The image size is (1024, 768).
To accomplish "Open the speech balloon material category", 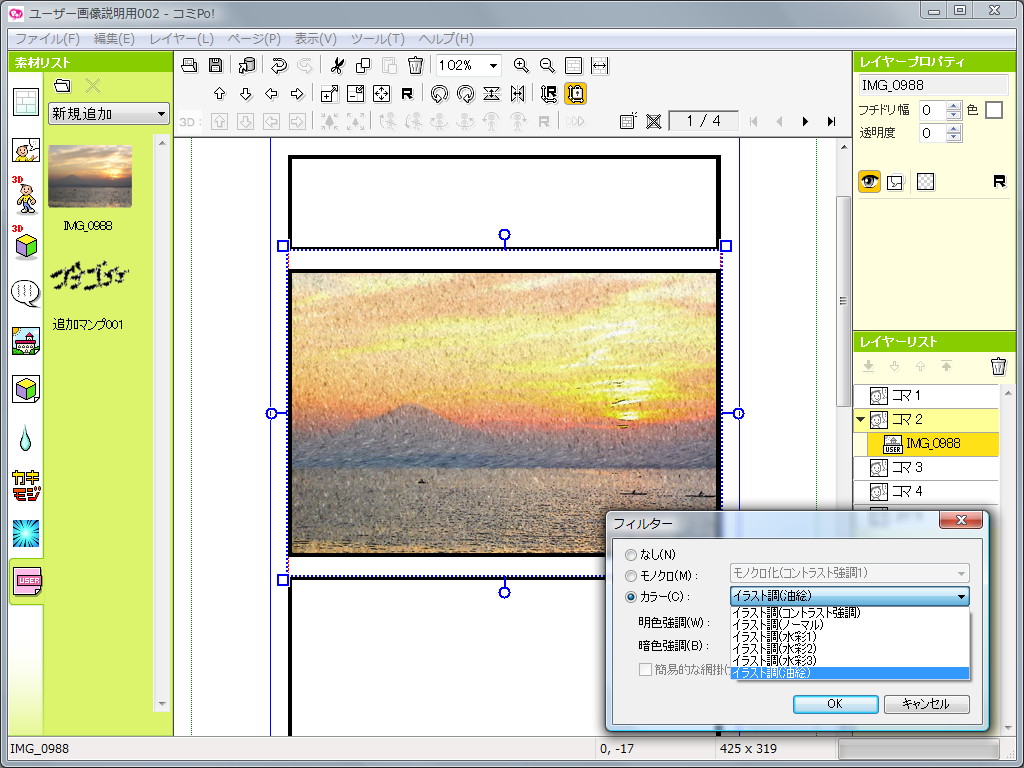I will 26,293.
